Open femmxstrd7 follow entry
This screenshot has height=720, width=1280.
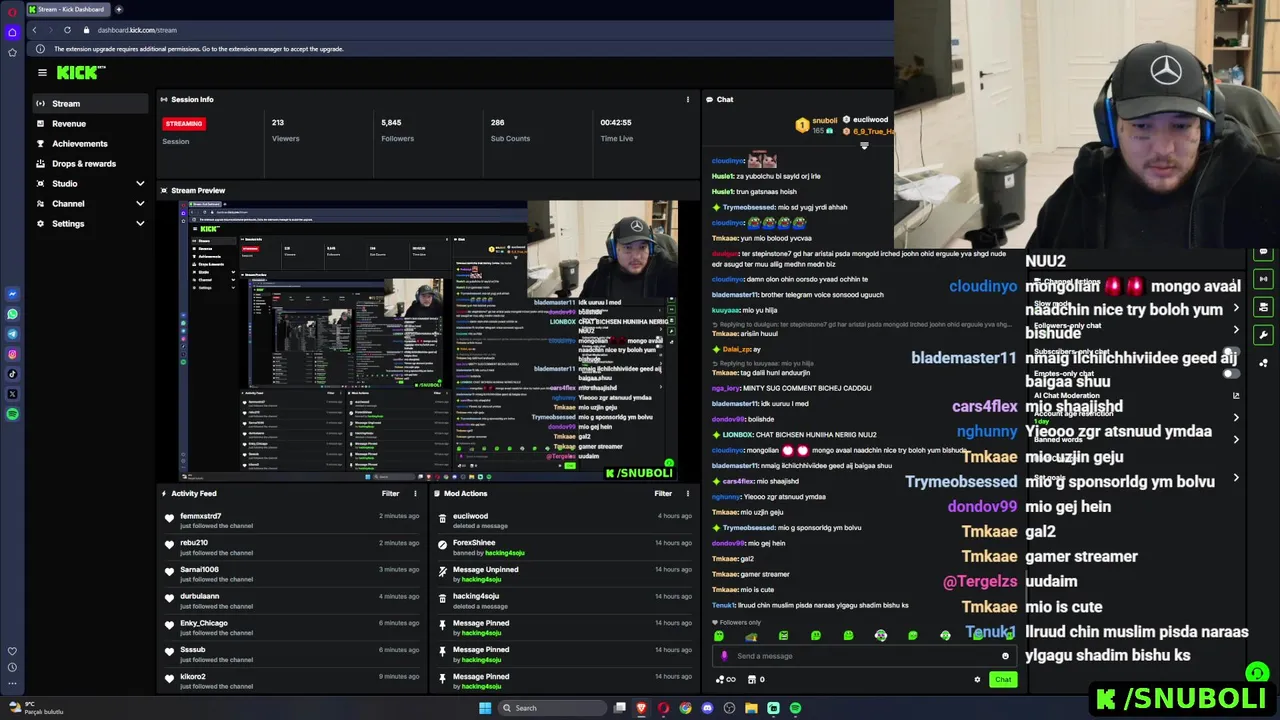291,520
